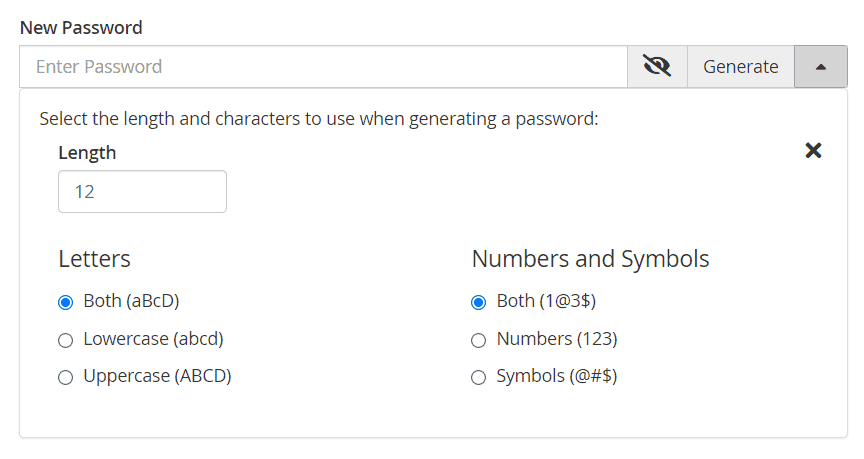Click the Generate button
Image resolution: width=864 pixels, height=459 pixels.
coord(741,67)
